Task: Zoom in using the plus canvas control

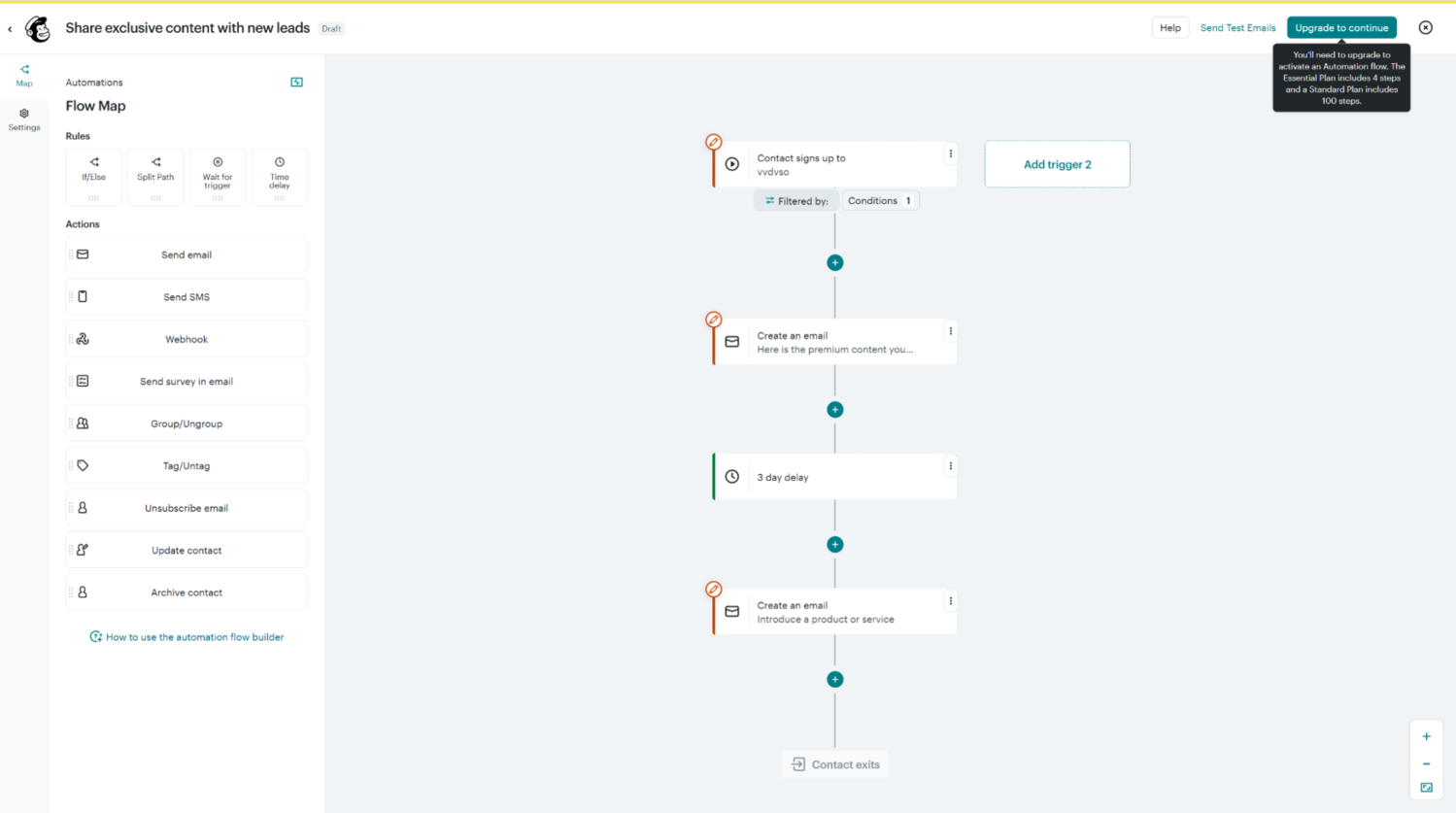Action: (x=1426, y=736)
